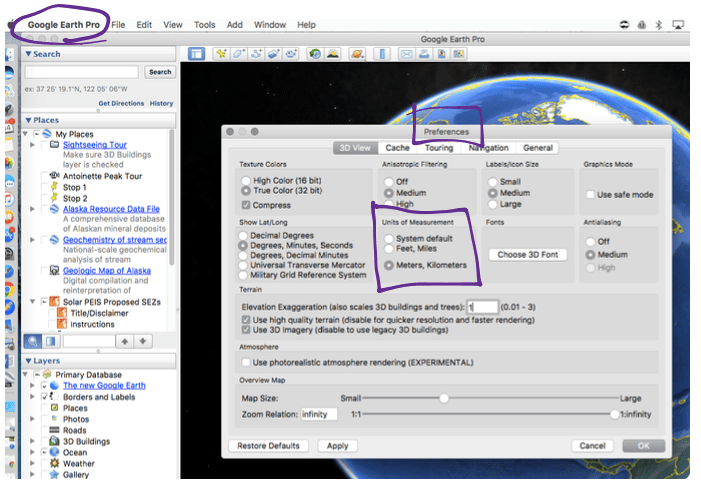The width and height of the screenshot is (701, 487).
Task: Click the Email envelope toolbar icon
Action: 406,54
